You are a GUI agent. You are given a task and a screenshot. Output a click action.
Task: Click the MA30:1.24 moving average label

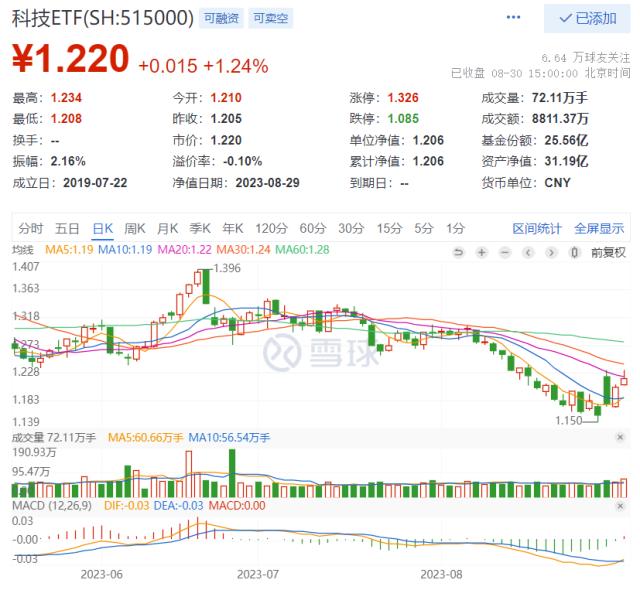(243, 250)
